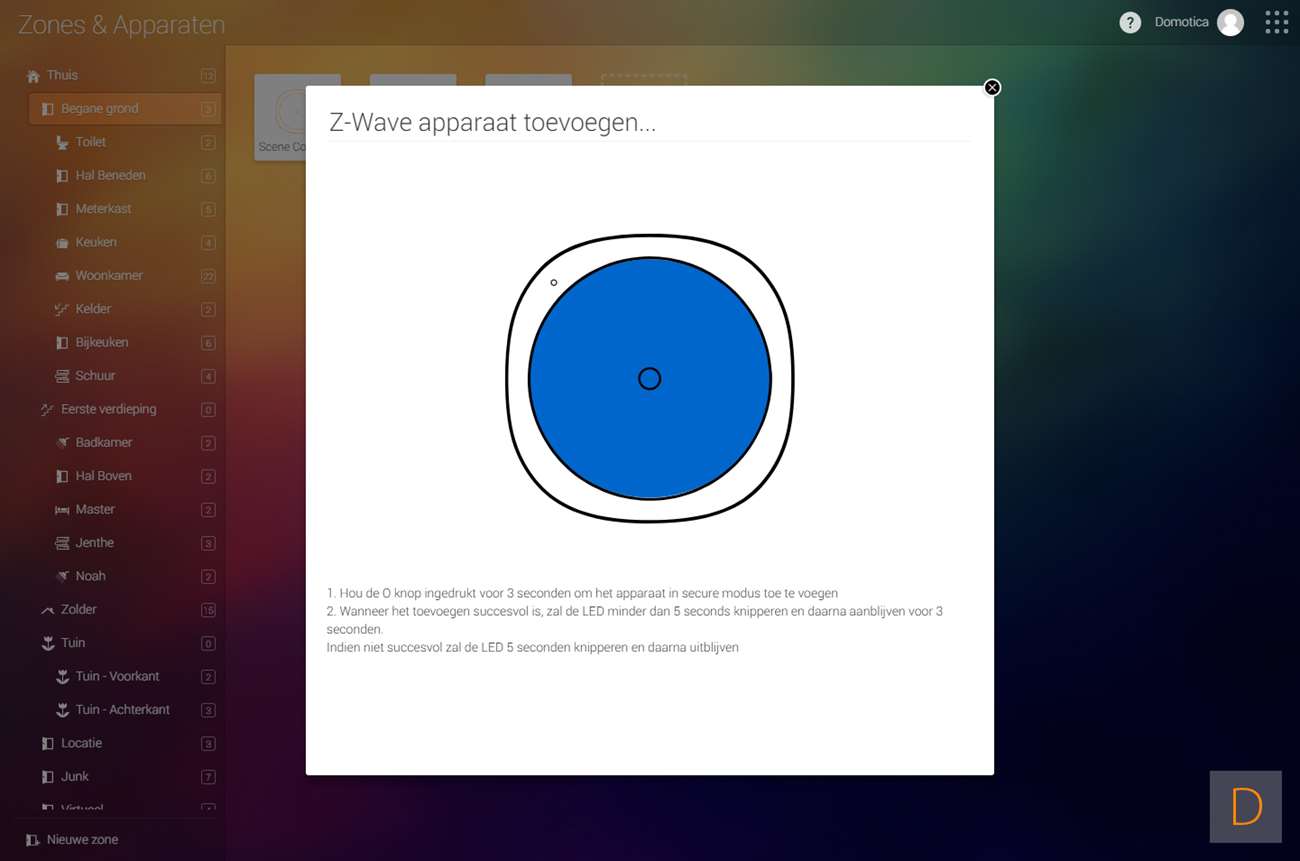Click the shed icon beside Schuur
Viewport: 1300px width, 861px height.
click(x=62, y=376)
